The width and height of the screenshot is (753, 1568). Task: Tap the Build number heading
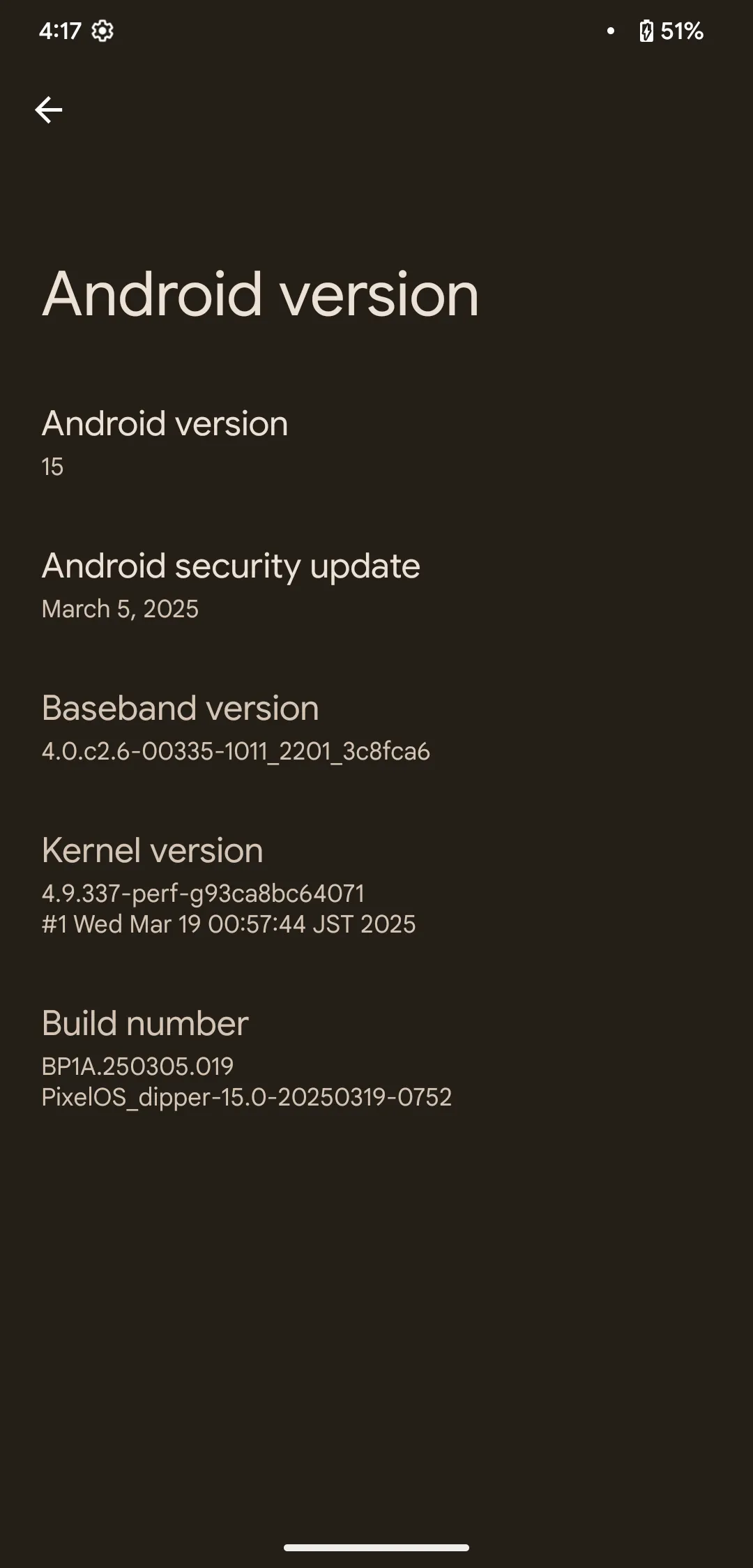(x=145, y=1023)
